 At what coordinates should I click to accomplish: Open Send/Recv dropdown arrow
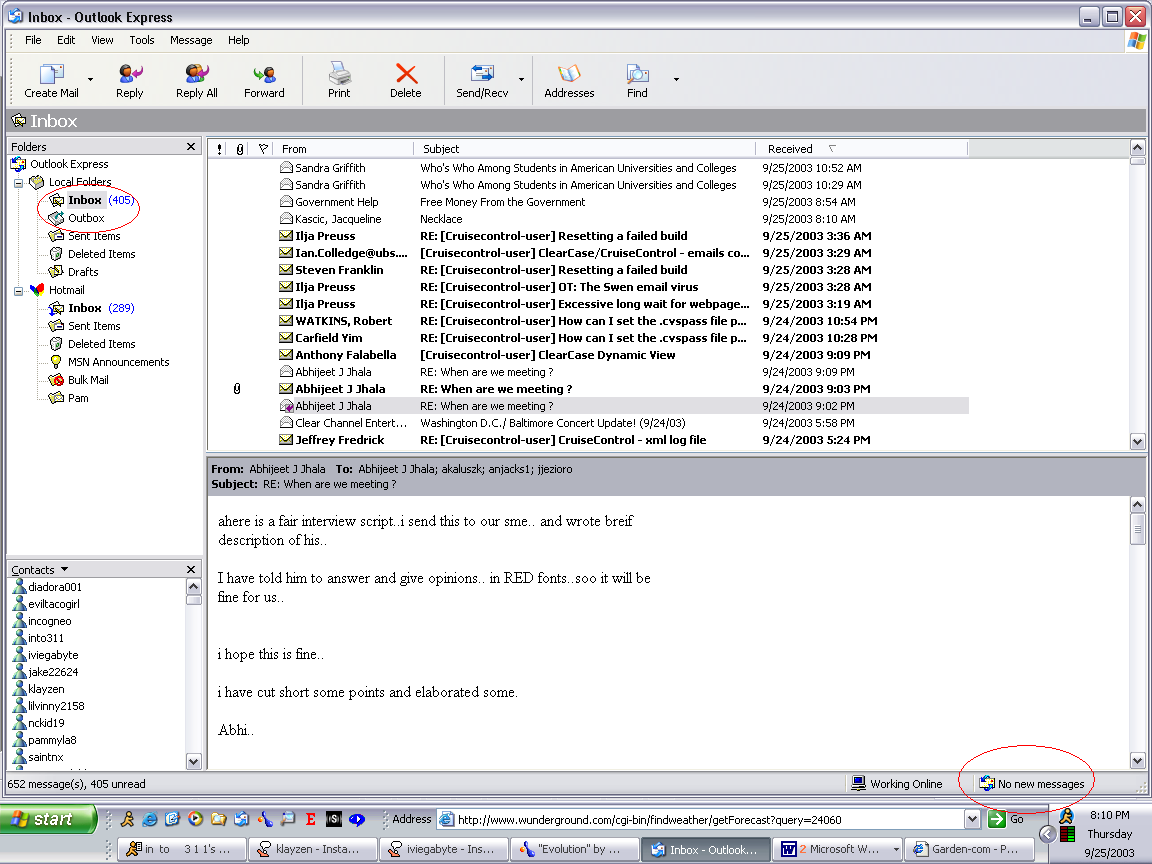pos(521,79)
